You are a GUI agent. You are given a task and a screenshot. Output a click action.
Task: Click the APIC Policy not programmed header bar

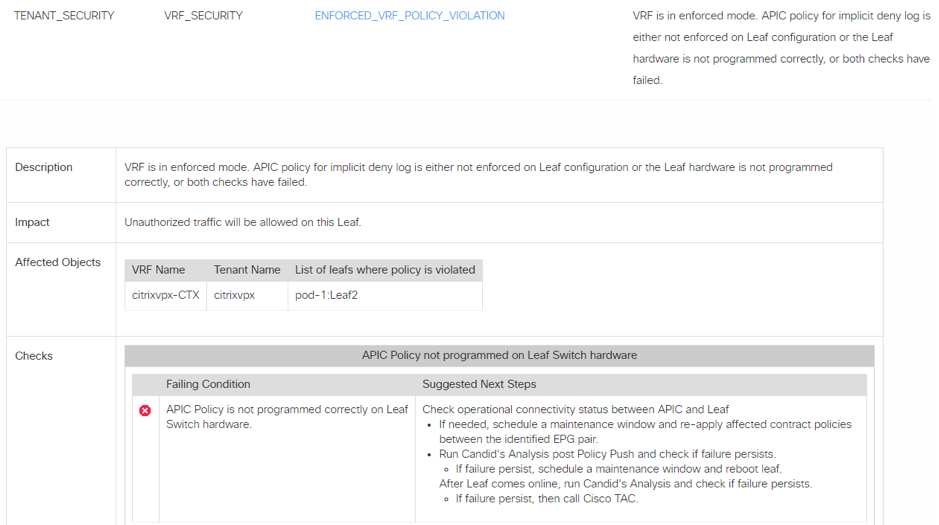pyautogui.click(x=499, y=355)
